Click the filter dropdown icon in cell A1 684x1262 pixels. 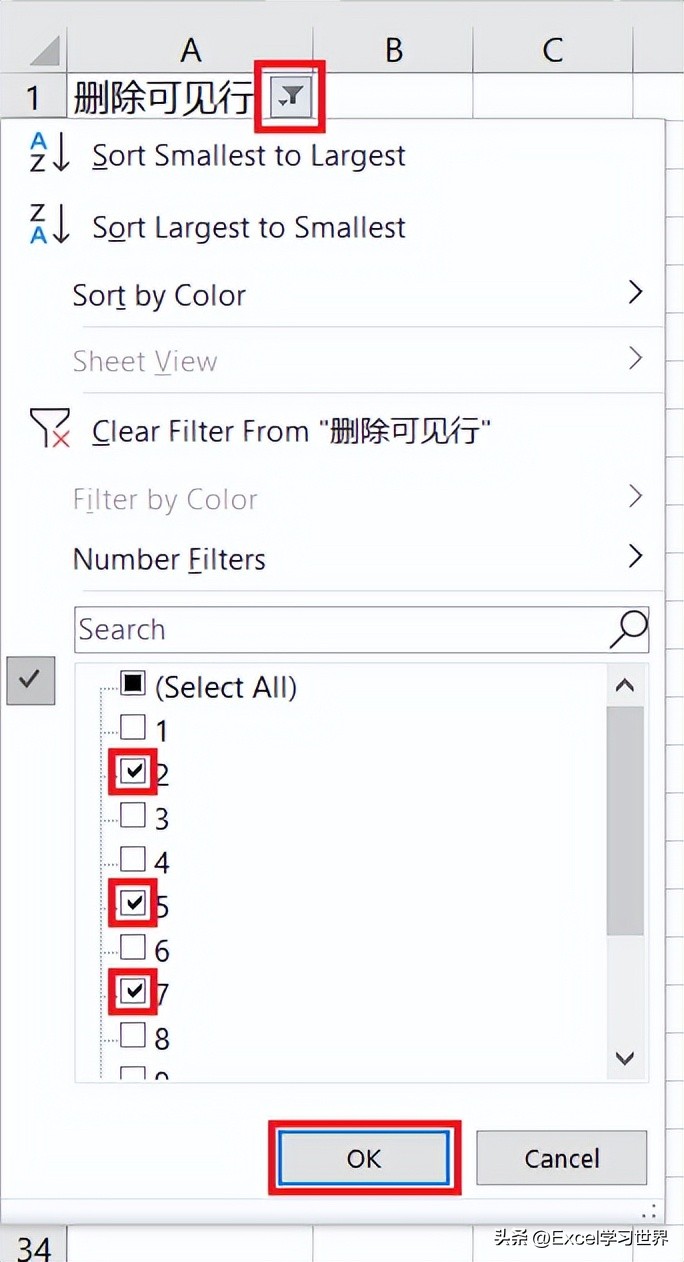pyautogui.click(x=292, y=97)
